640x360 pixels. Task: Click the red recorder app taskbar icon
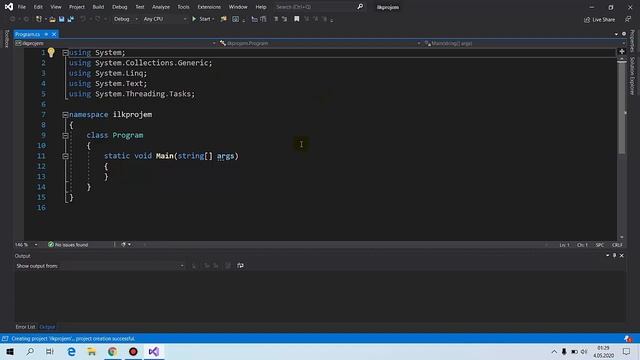pyautogui.click(x=133, y=351)
